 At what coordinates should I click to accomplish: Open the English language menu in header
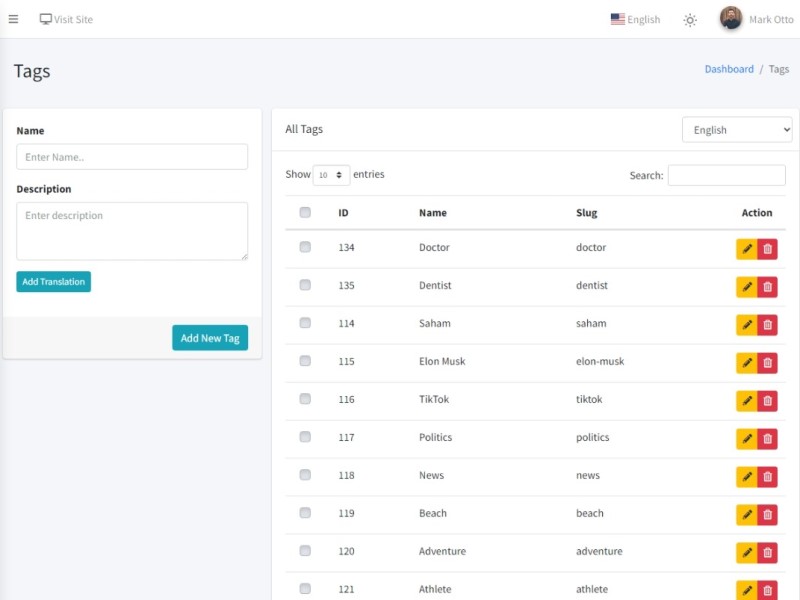(635, 19)
